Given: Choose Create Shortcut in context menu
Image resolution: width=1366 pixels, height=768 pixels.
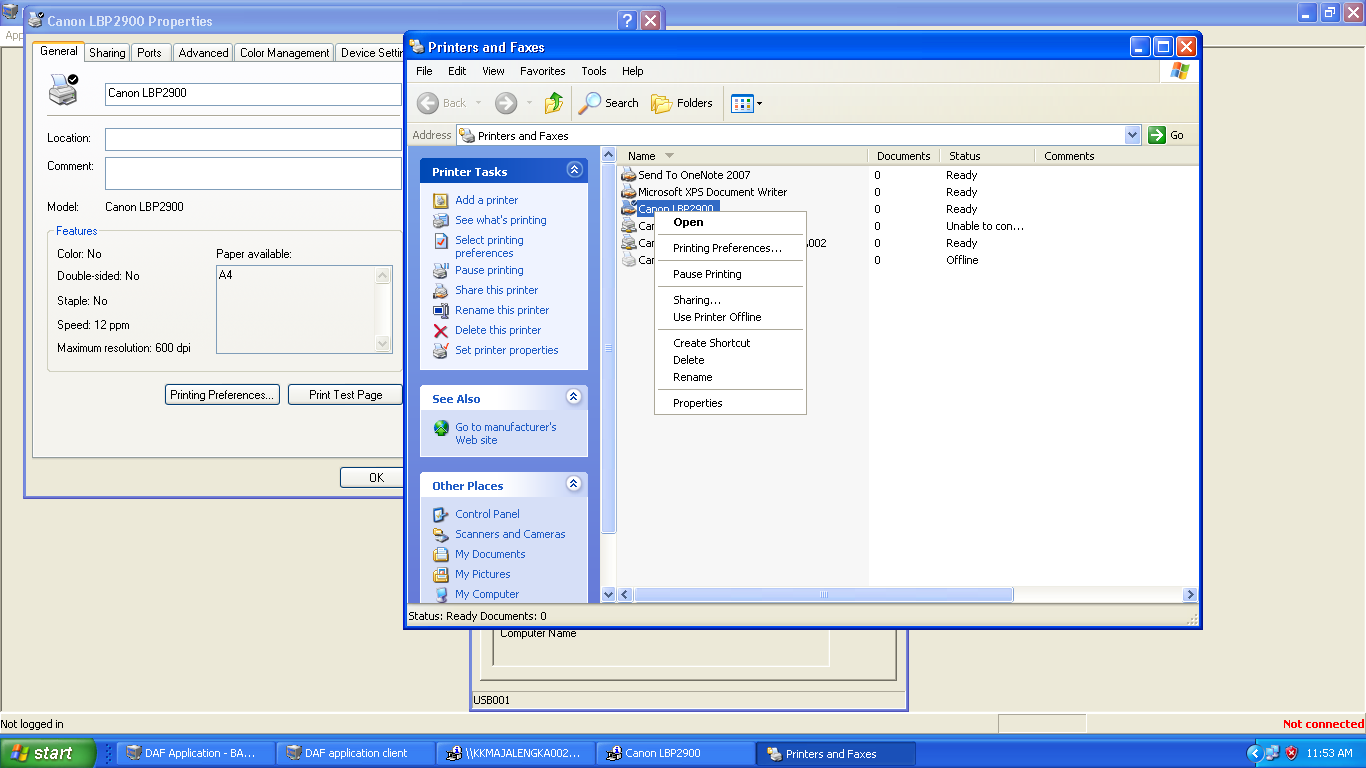Looking at the screenshot, I should pos(730,343).
